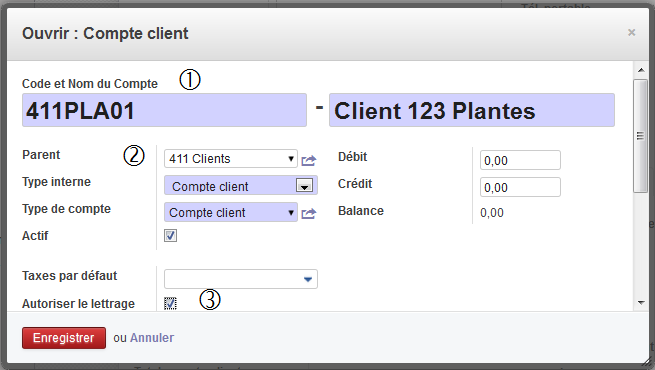Expand the Type de compte dropdown

(291, 213)
